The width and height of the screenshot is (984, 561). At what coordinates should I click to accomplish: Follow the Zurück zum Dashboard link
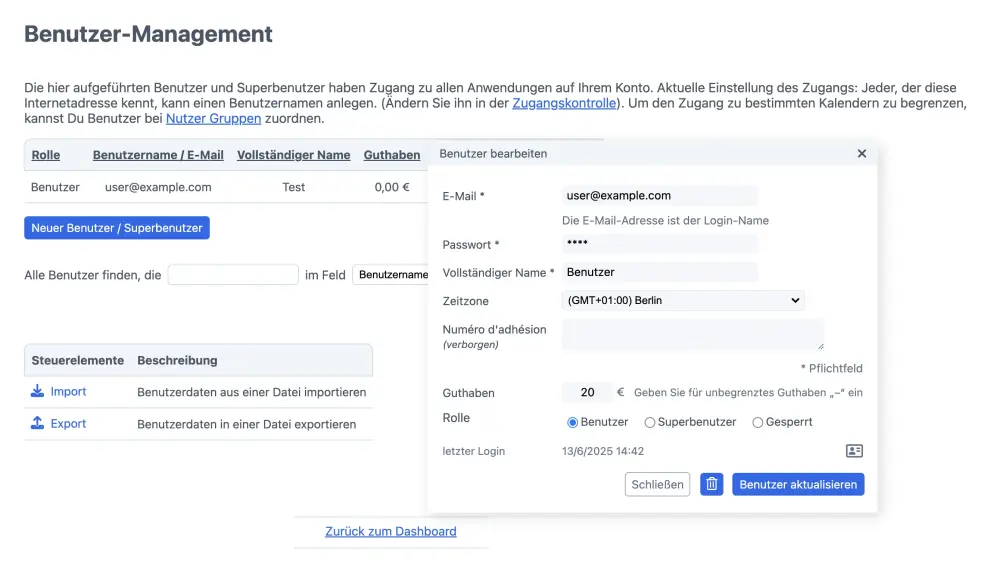[390, 531]
